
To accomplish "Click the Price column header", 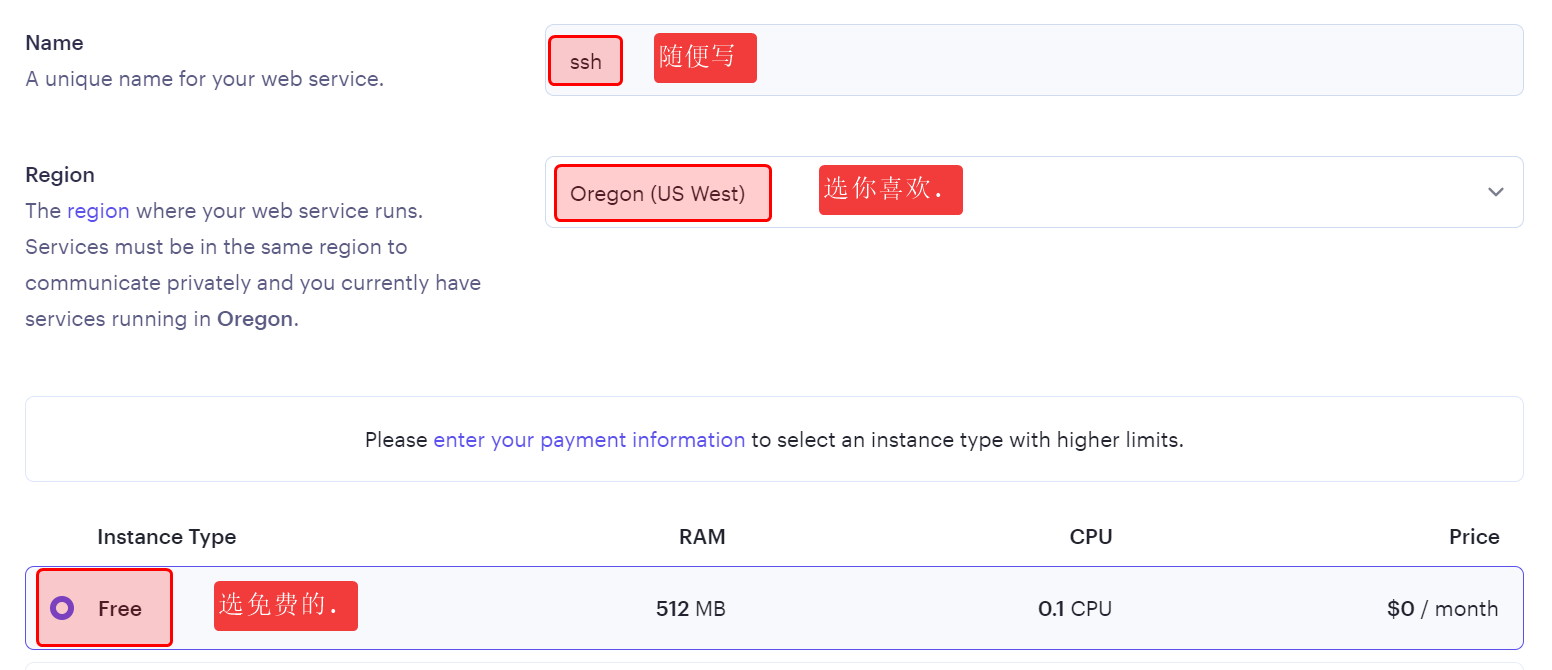I will 1473,537.
